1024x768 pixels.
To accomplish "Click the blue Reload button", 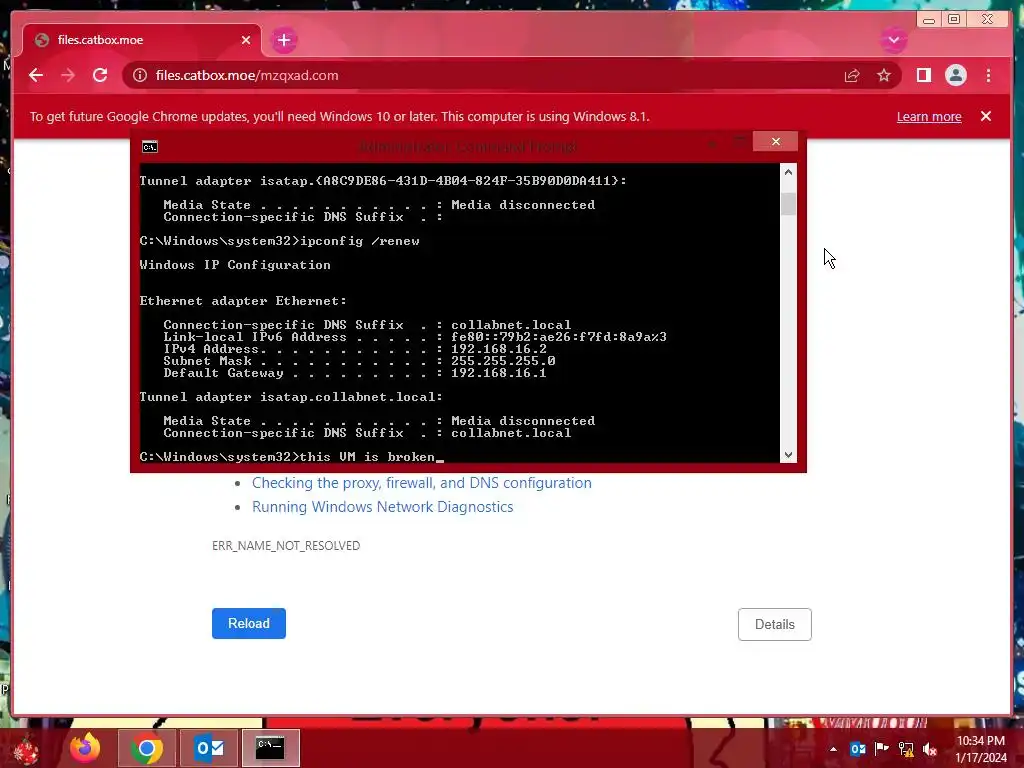I will [249, 623].
